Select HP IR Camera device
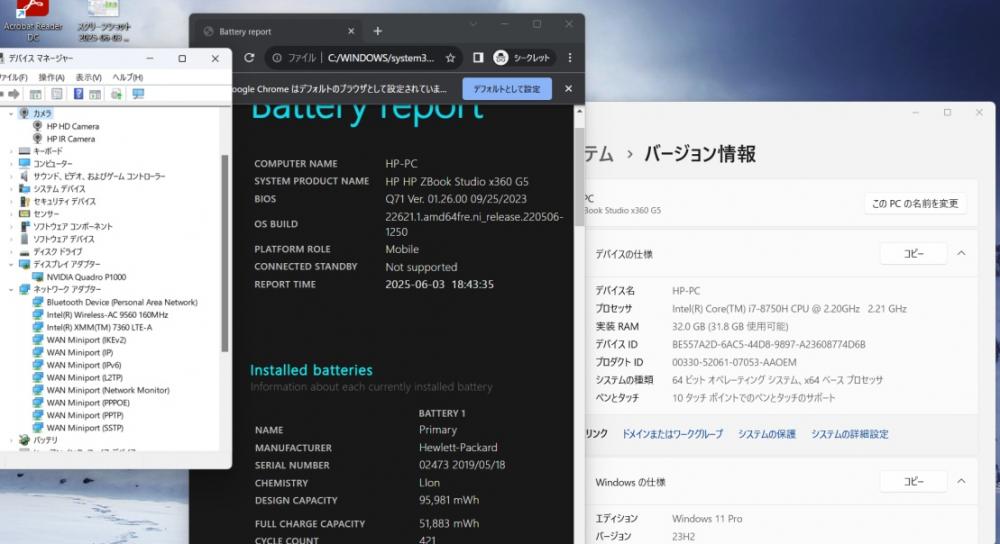Viewport: 1000px width, 544px height. (70, 139)
